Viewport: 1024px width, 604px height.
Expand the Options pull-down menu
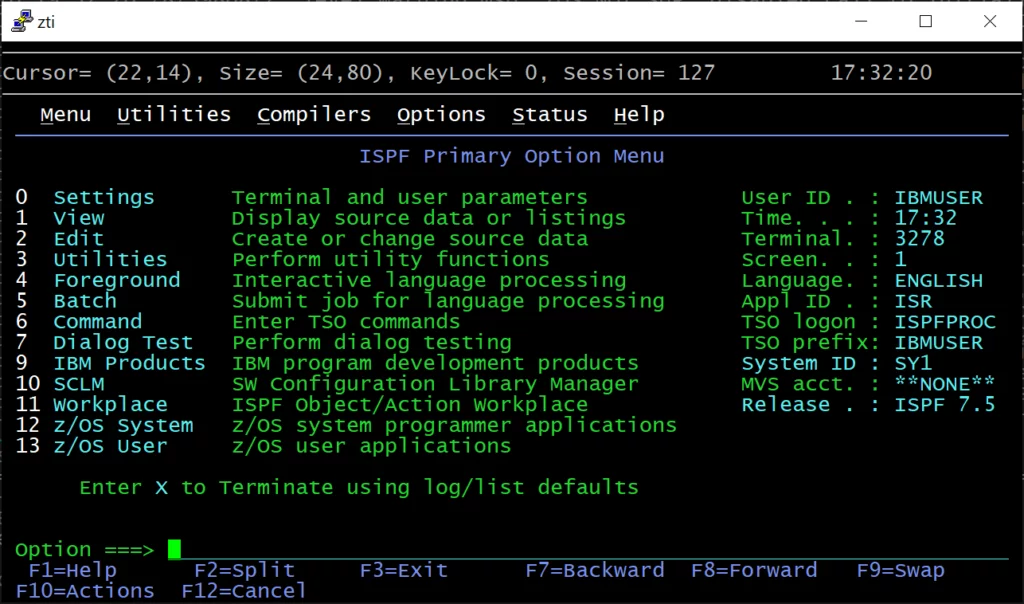click(441, 115)
